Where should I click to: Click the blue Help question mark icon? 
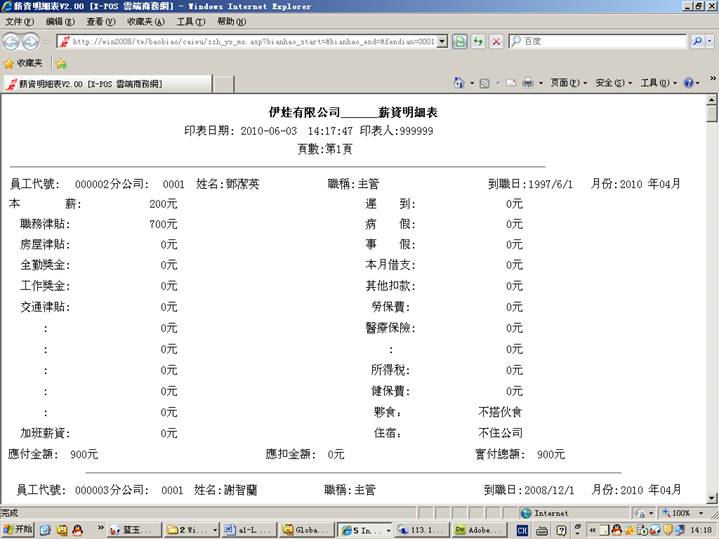[689, 83]
